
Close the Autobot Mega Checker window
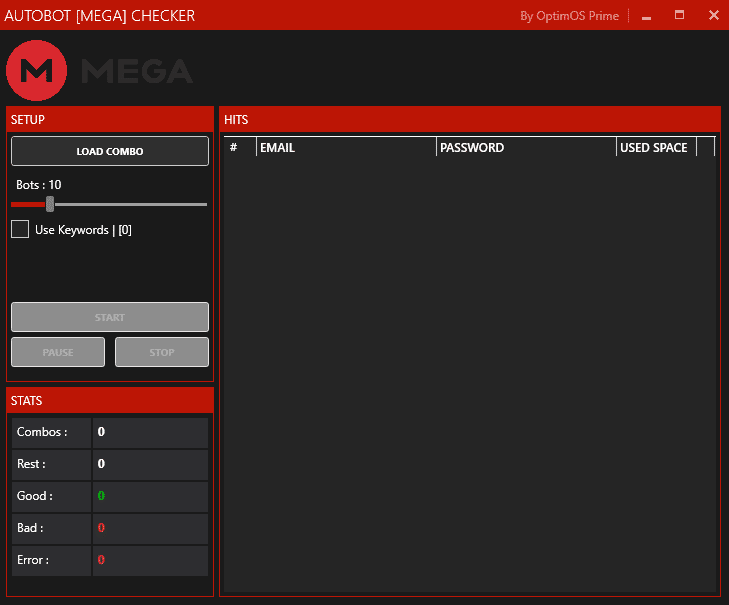(x=714, y=15)
